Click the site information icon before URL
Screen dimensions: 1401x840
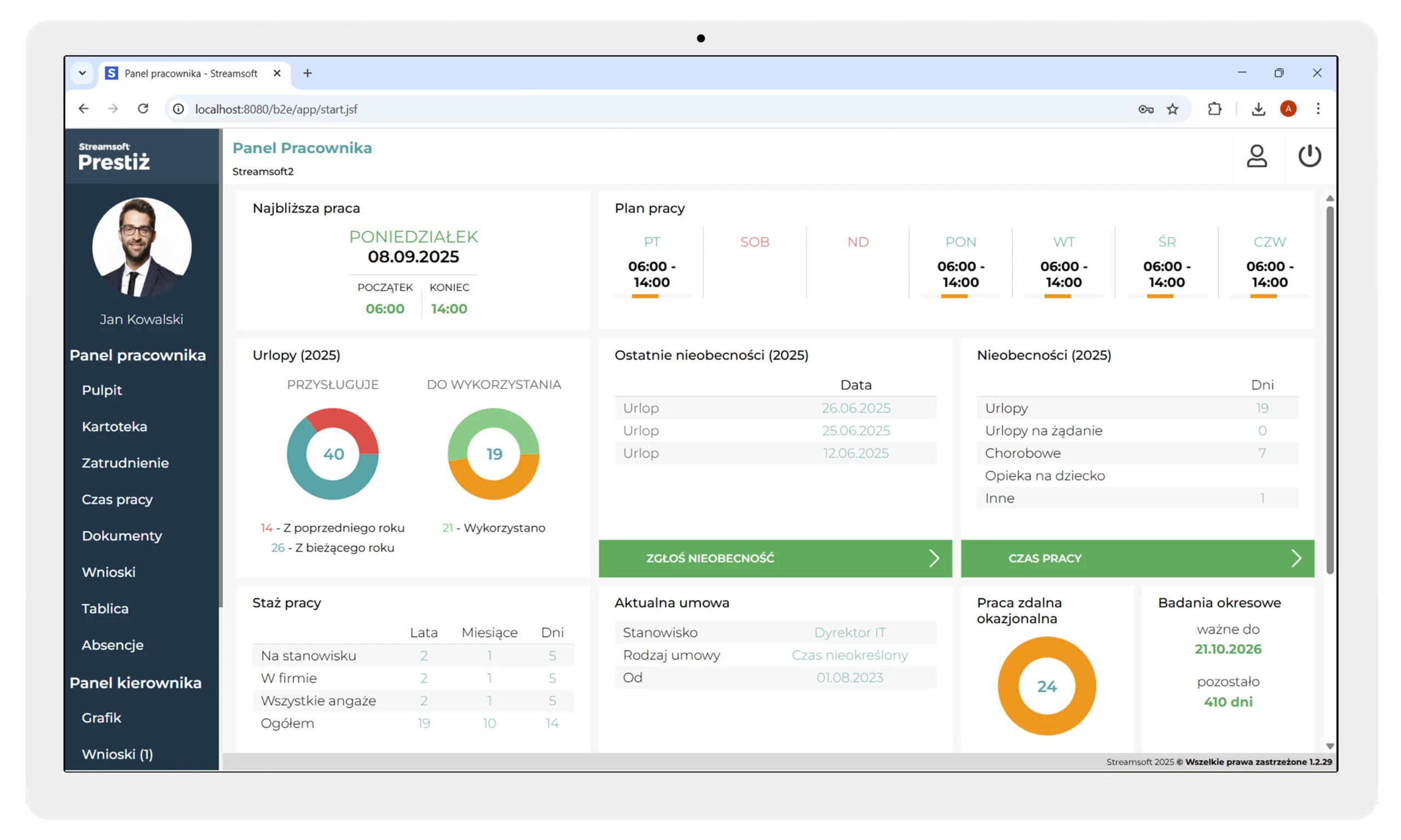coord(178,109)
